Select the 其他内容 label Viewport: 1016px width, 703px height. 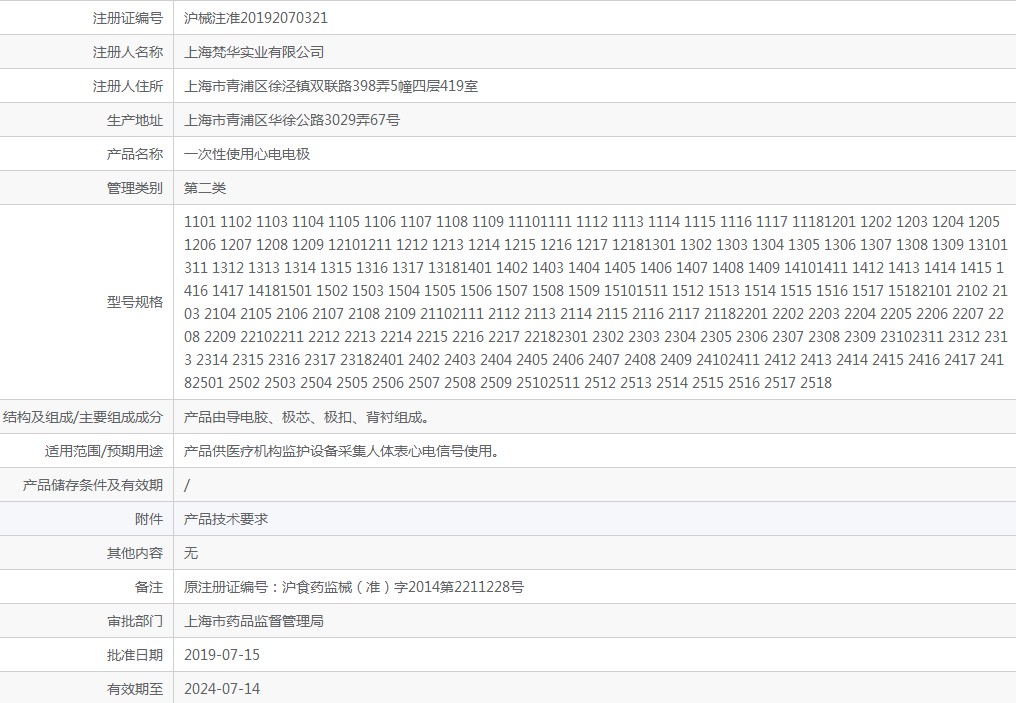pos(135,553)
